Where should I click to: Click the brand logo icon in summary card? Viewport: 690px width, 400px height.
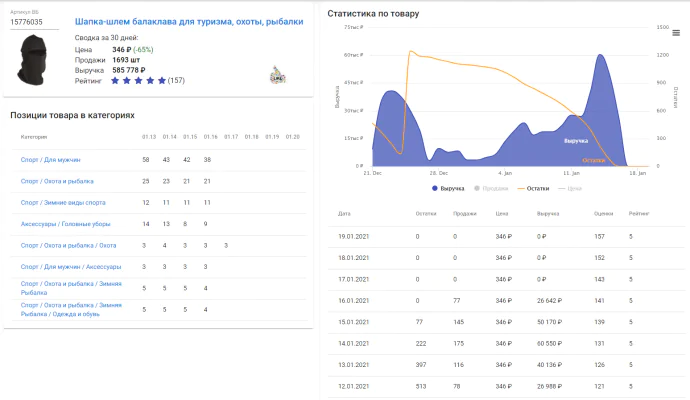point(277,75)
